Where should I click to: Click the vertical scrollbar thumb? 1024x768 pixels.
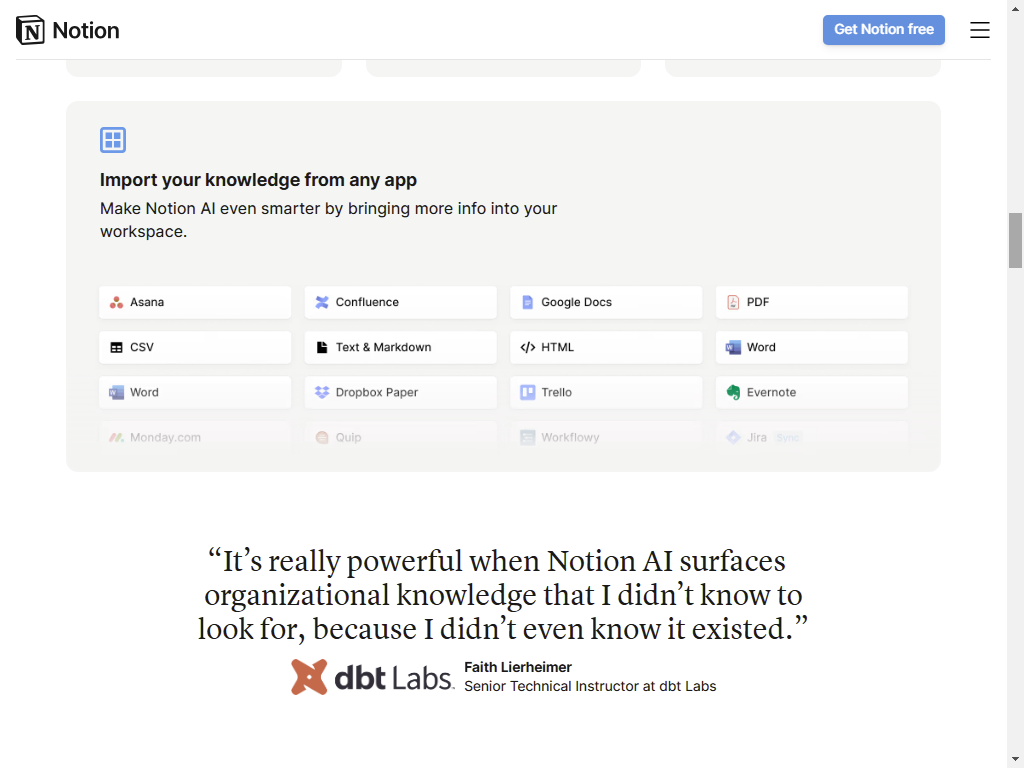[x=1016, y=240]
